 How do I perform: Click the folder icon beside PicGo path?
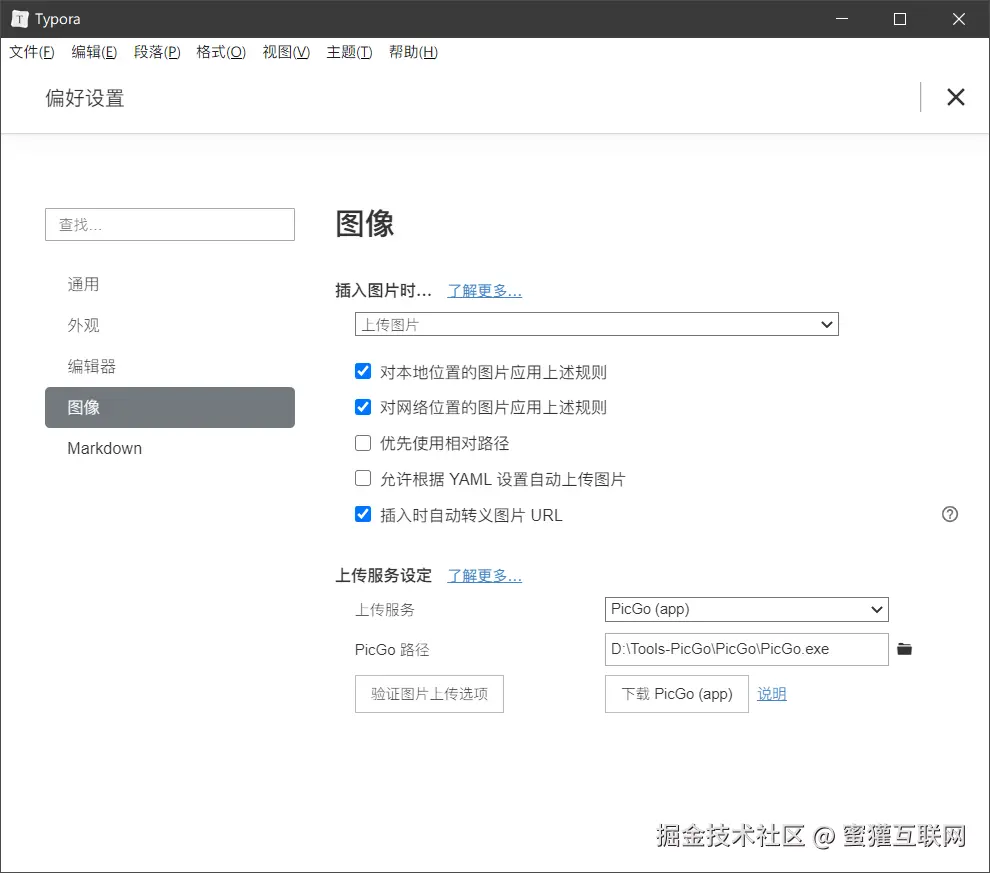(x=904, y=649)
